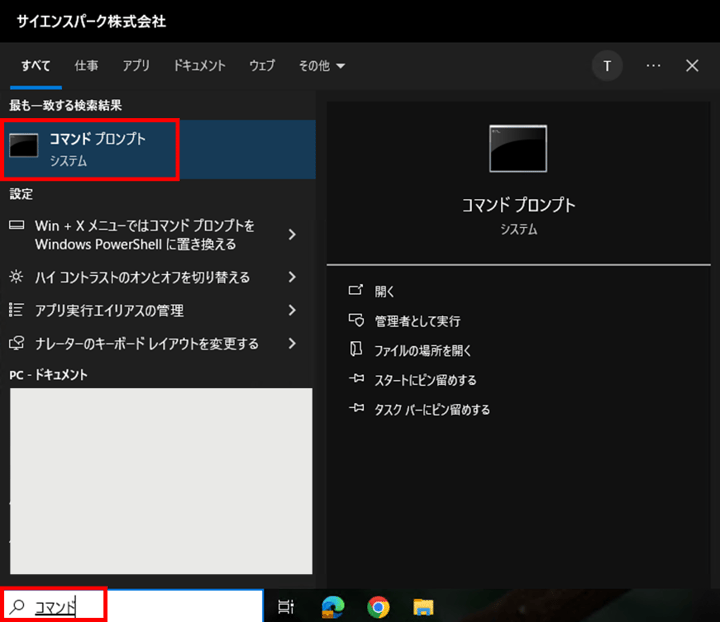Click 管理者として実行 action
This screenshot has height=622, width=720.
point(417,321)
